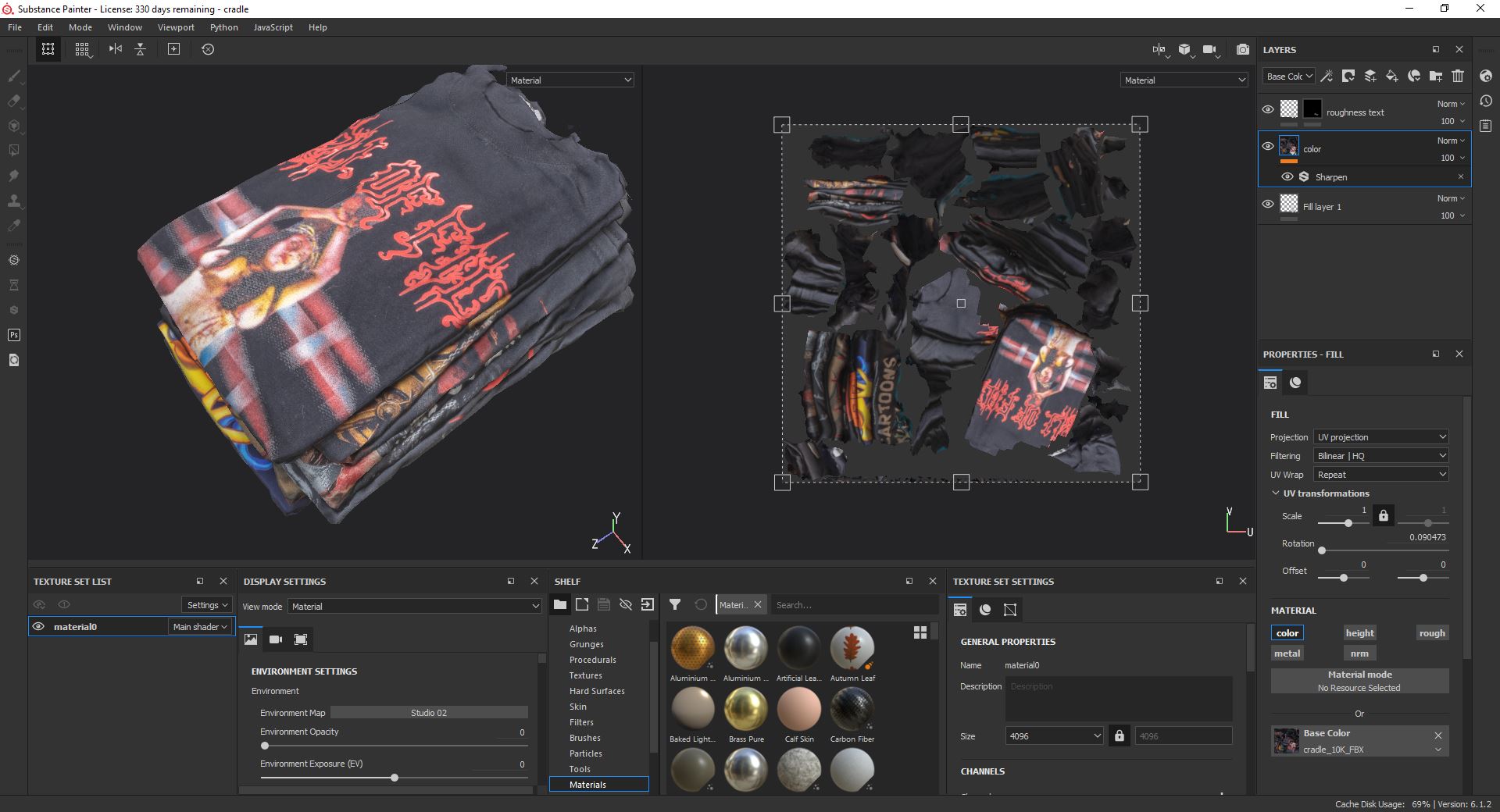This screenshot has height=812, width=1500.
Task: Select the Paint brush tool
Action: pos(14,77)
